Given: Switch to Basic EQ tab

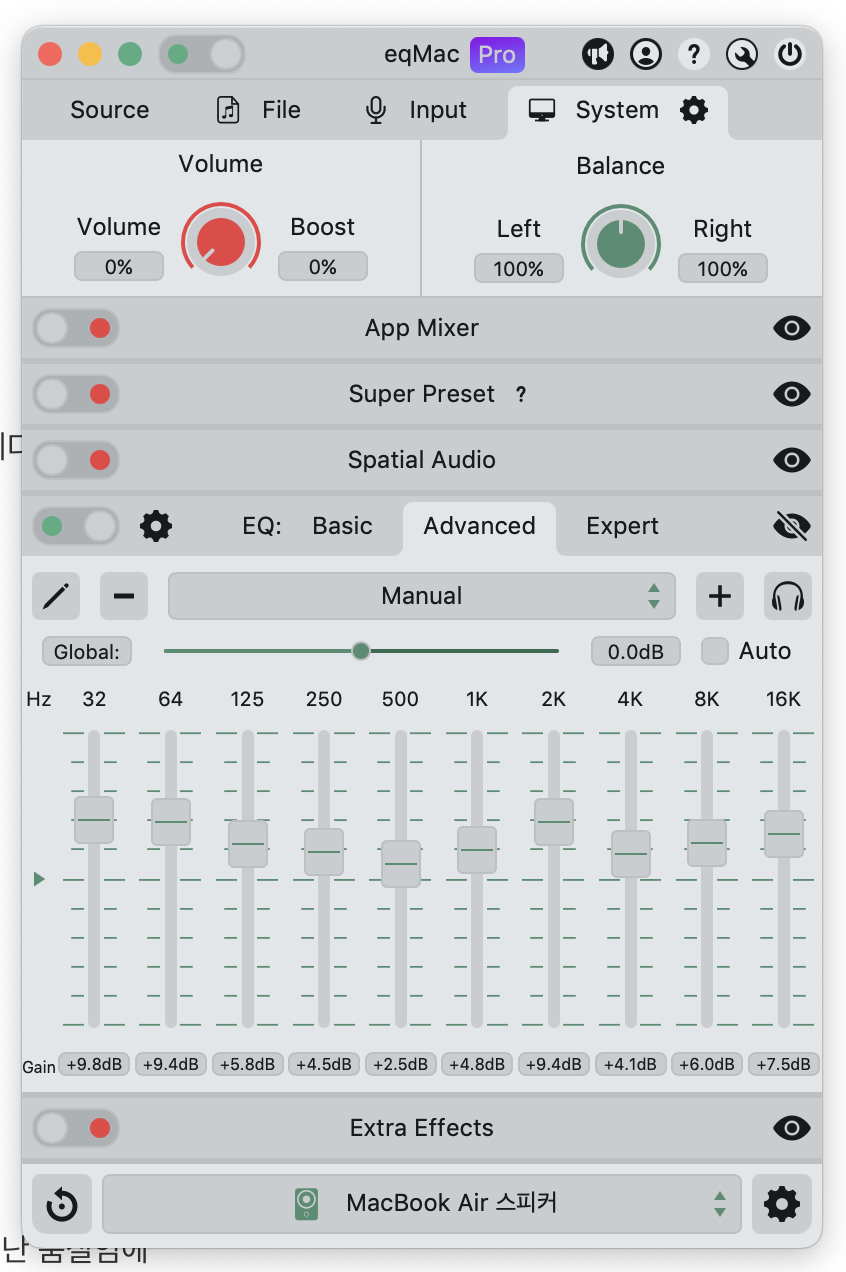Looking at the screenshot, I should (x=342, y=526).
